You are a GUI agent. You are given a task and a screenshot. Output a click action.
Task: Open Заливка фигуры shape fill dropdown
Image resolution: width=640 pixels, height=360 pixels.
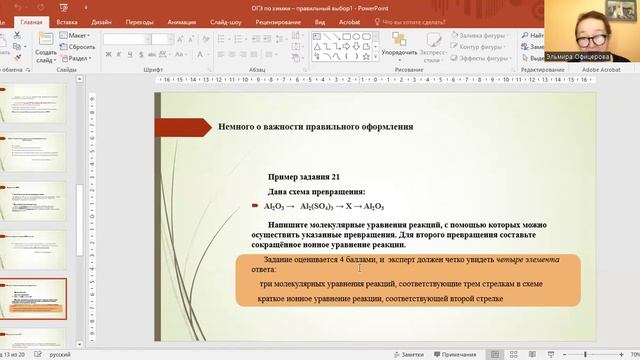tap(480, 36)
